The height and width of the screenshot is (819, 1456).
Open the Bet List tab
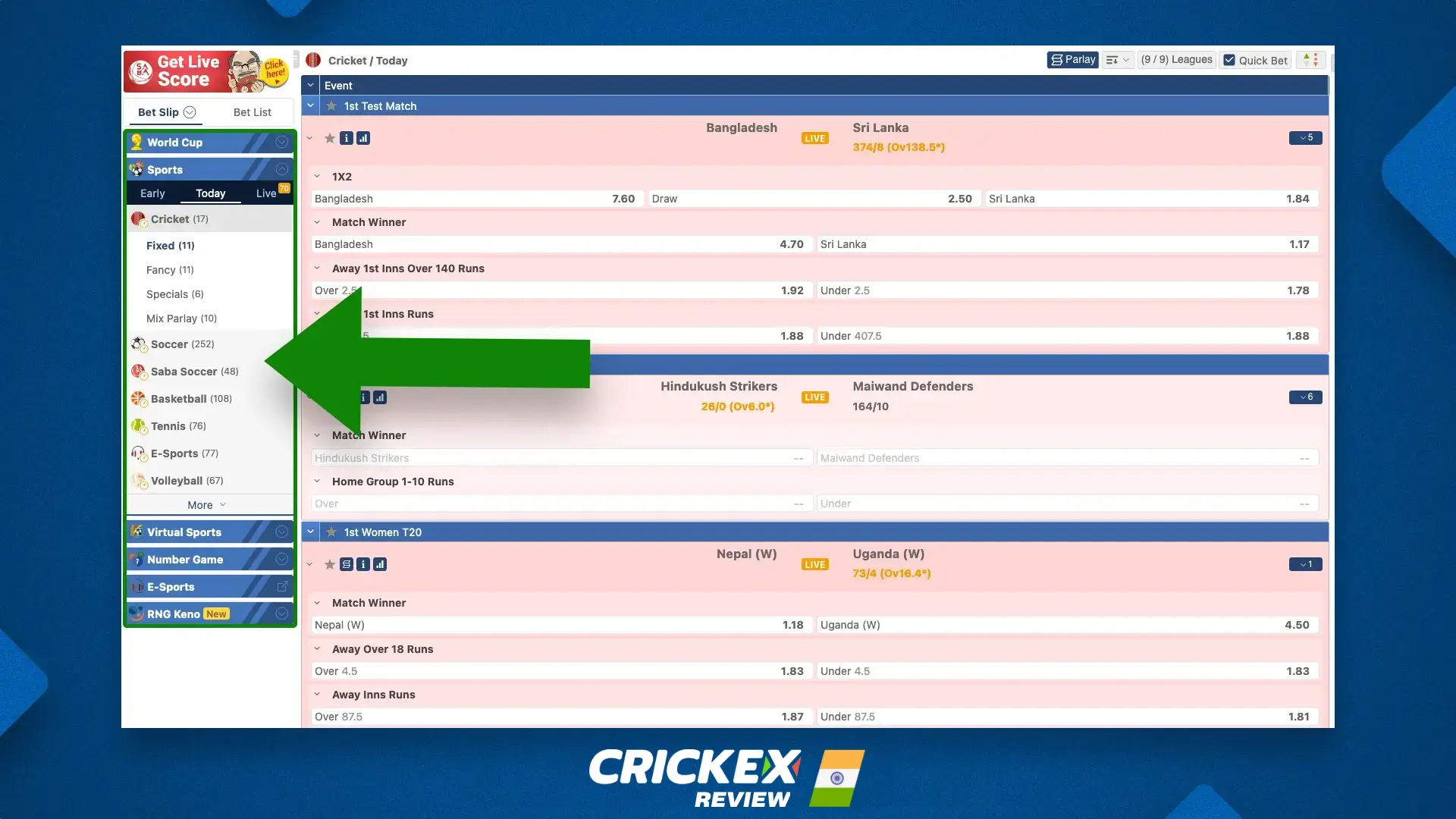pos(253,112)
